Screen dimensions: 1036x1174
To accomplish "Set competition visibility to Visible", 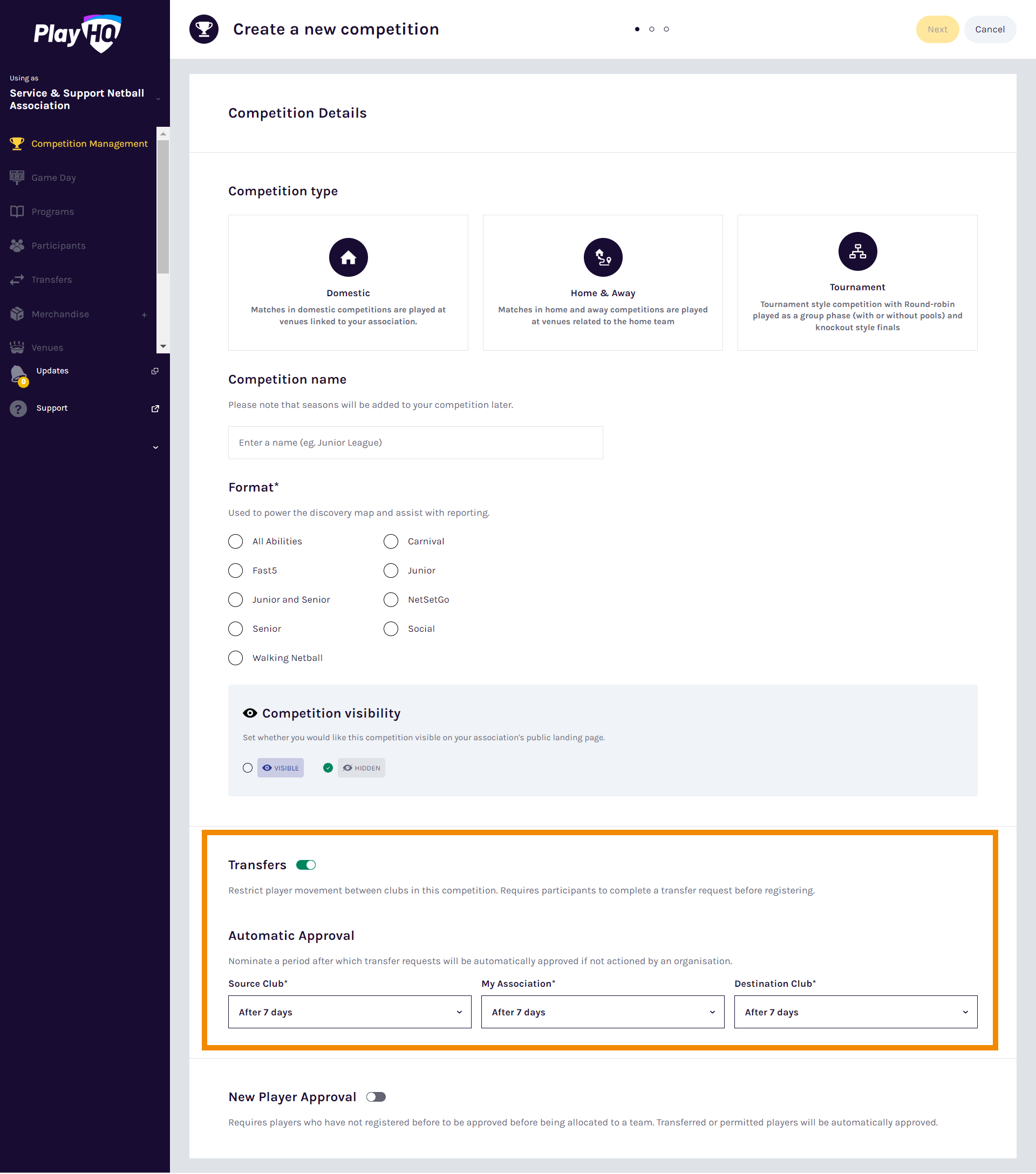I will (248, 768).
